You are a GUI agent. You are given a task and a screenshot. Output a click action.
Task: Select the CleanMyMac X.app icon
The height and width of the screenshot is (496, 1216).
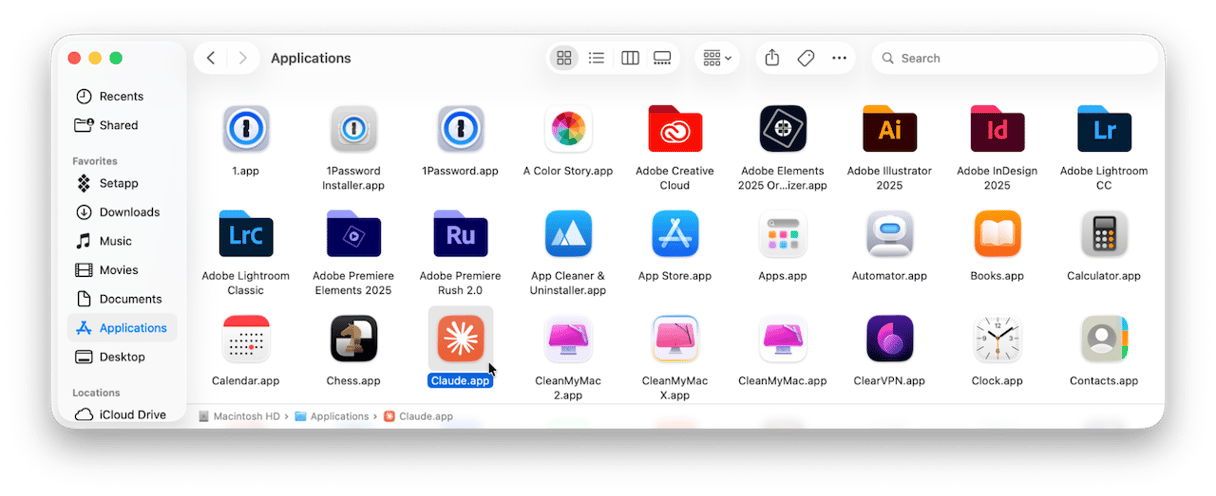point(675,339)
